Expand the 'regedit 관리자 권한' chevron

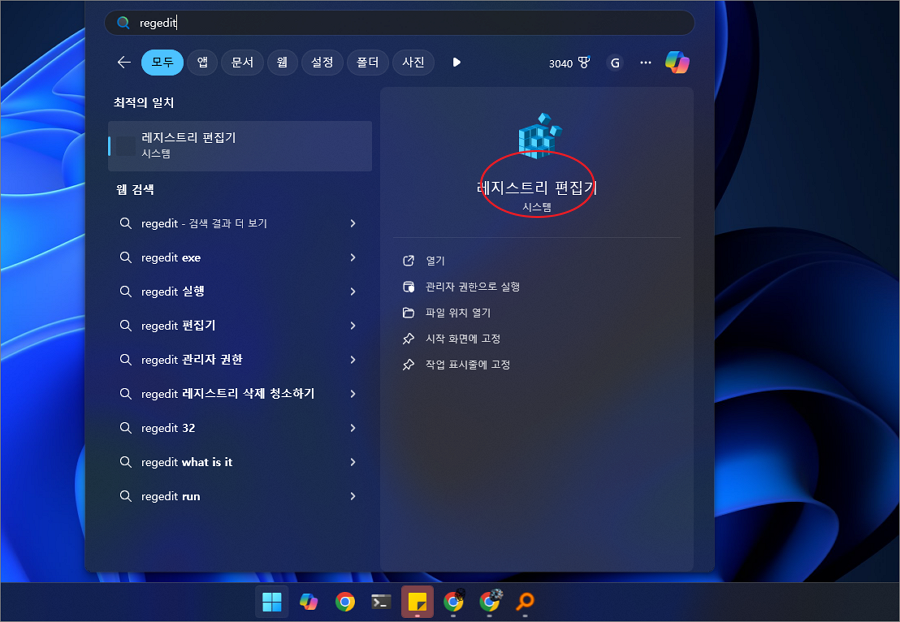pyautogui.click(x=353, y=360)
